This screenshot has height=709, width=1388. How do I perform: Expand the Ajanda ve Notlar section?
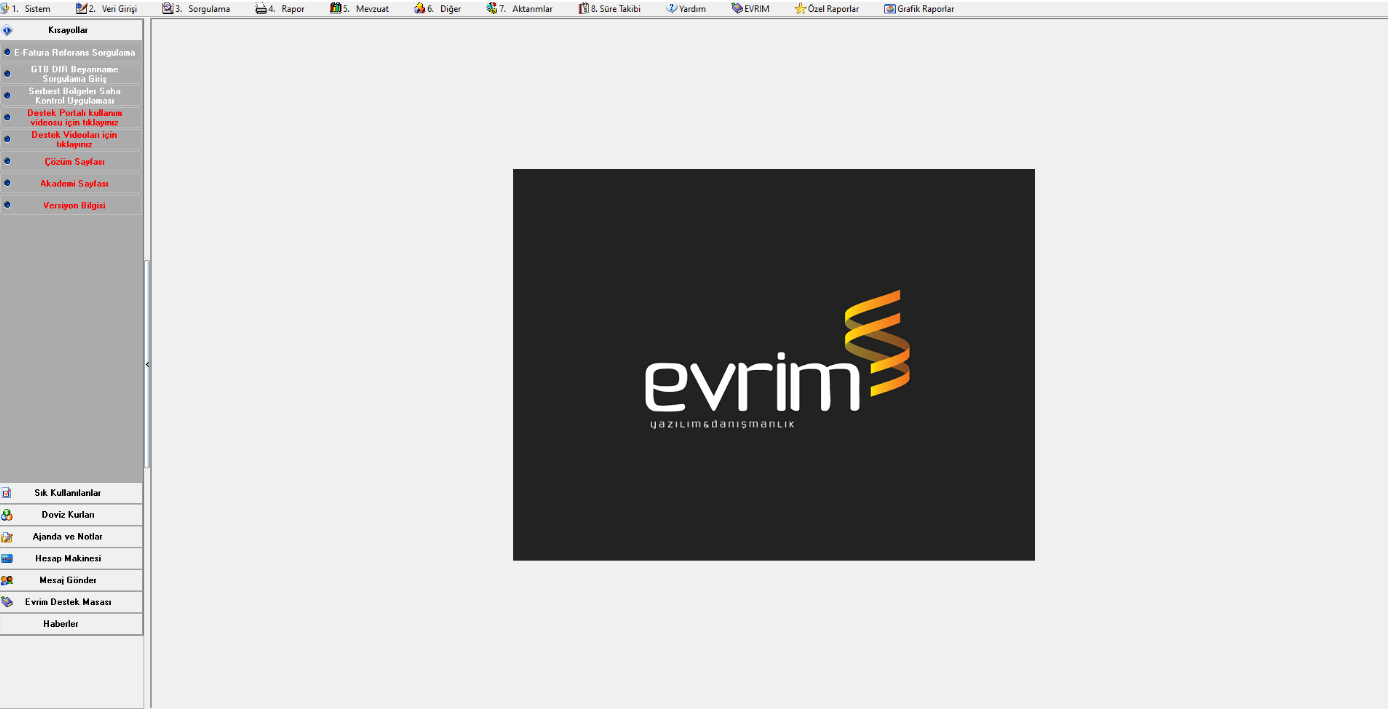(71, 537)
